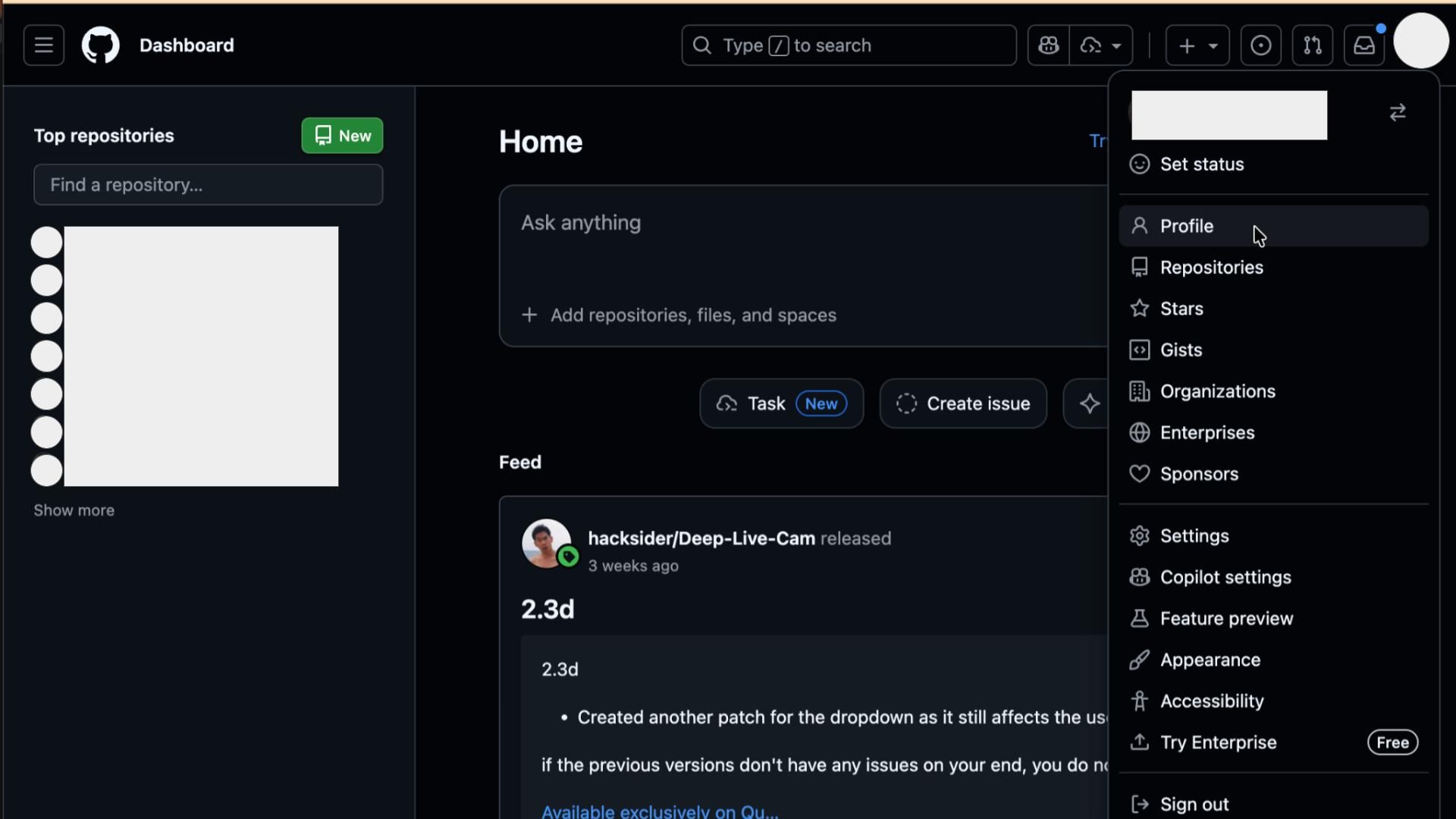
Task: Click the green New repository button
Action: click(342, 136)
